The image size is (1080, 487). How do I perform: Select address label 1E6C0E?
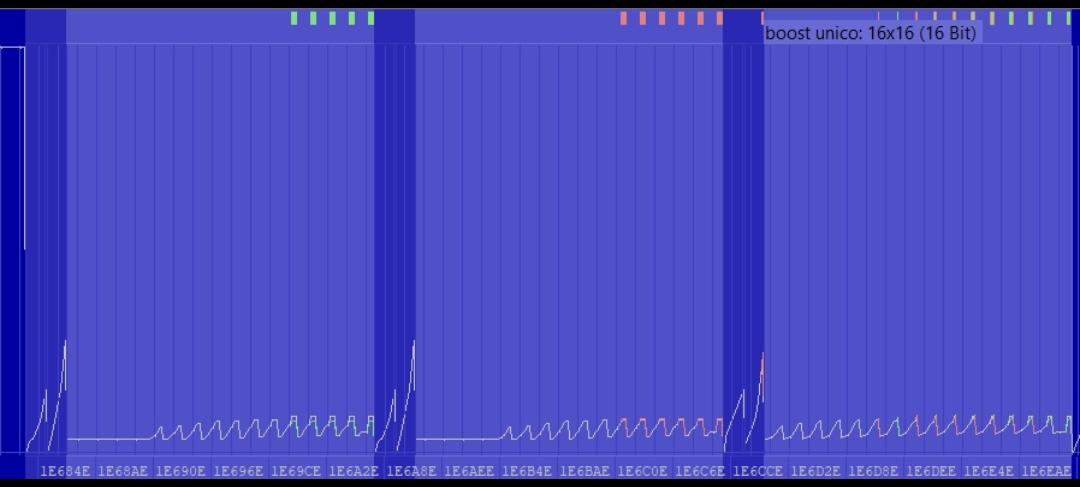(x=643, y=471)
